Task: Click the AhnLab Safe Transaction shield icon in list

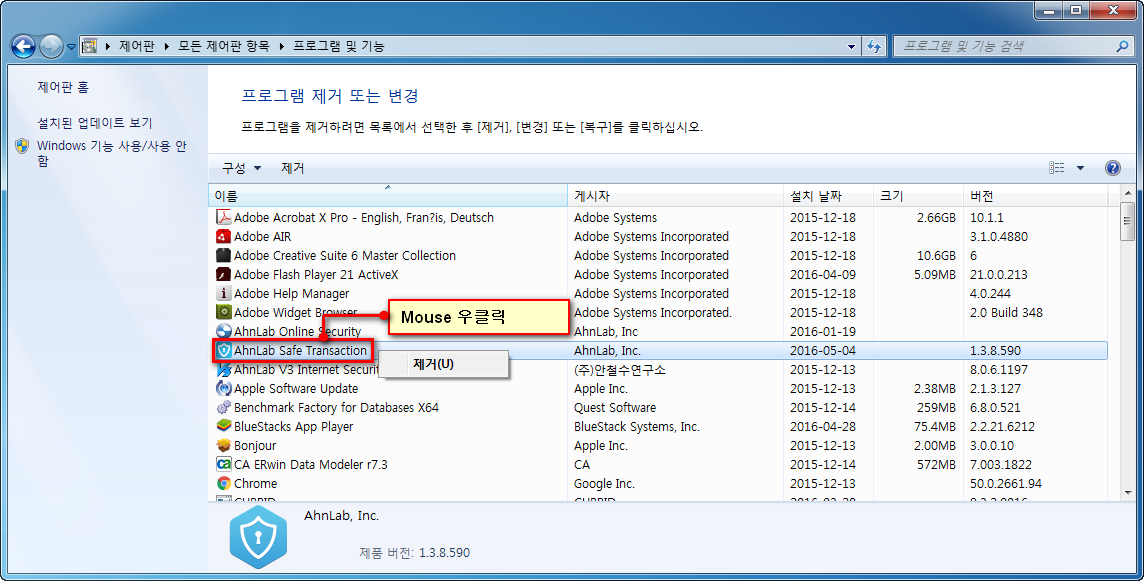Action: (x=223, y=350)
